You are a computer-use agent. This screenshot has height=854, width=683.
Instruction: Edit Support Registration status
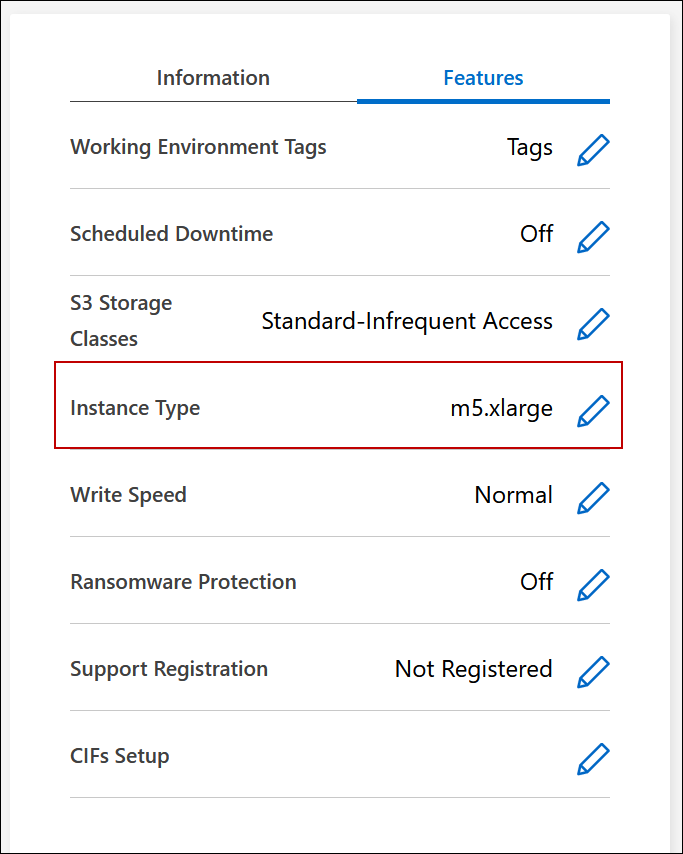(593, 670)
